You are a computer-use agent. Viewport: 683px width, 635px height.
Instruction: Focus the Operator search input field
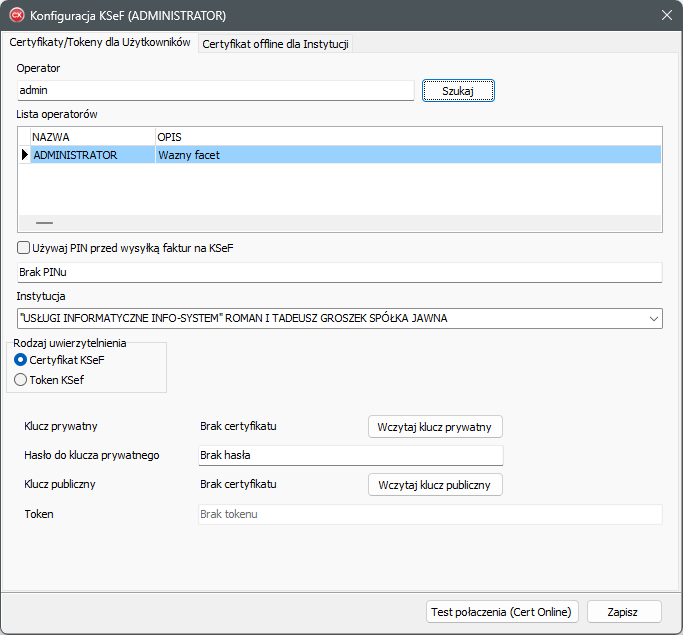215,91
